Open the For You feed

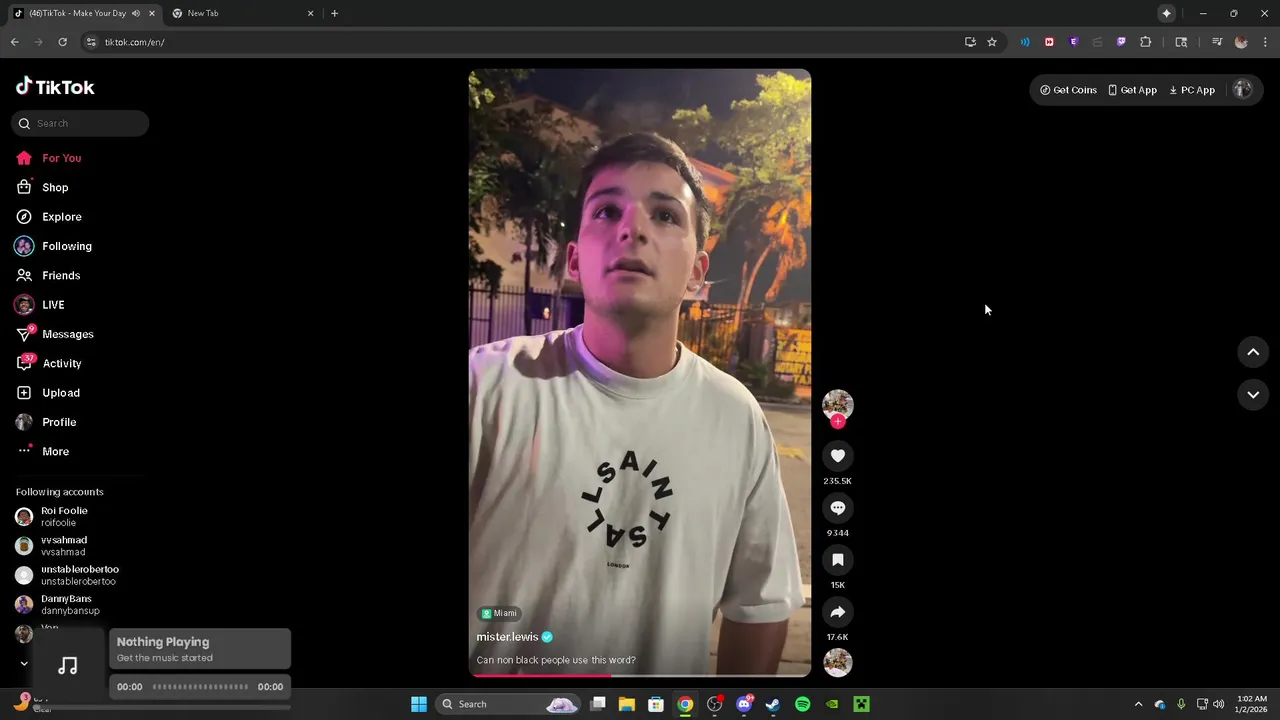coord(49,158)
